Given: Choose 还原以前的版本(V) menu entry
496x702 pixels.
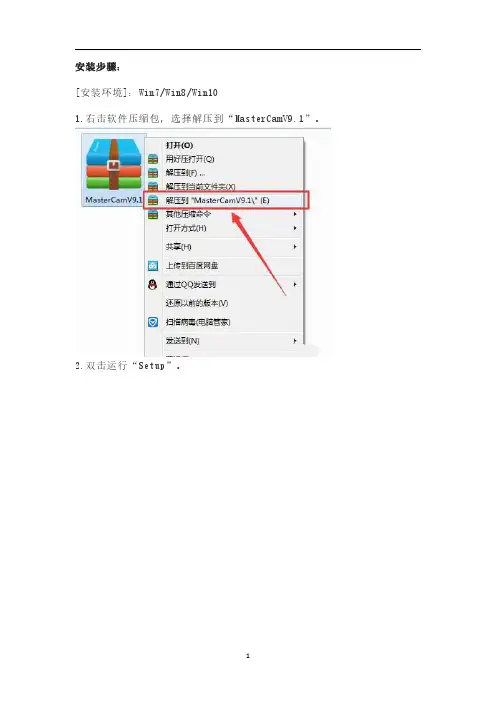Looking at the screenshot, I should coord(197,303).
